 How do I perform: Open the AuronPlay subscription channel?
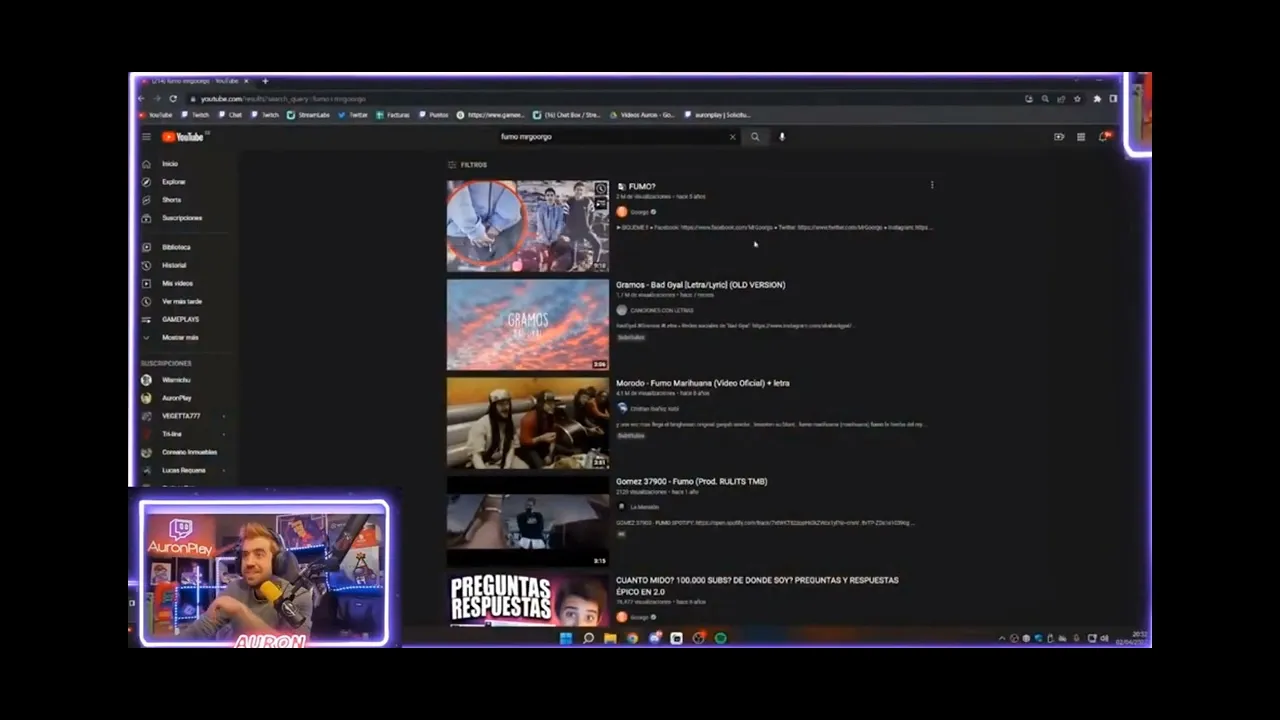point(176,398)
